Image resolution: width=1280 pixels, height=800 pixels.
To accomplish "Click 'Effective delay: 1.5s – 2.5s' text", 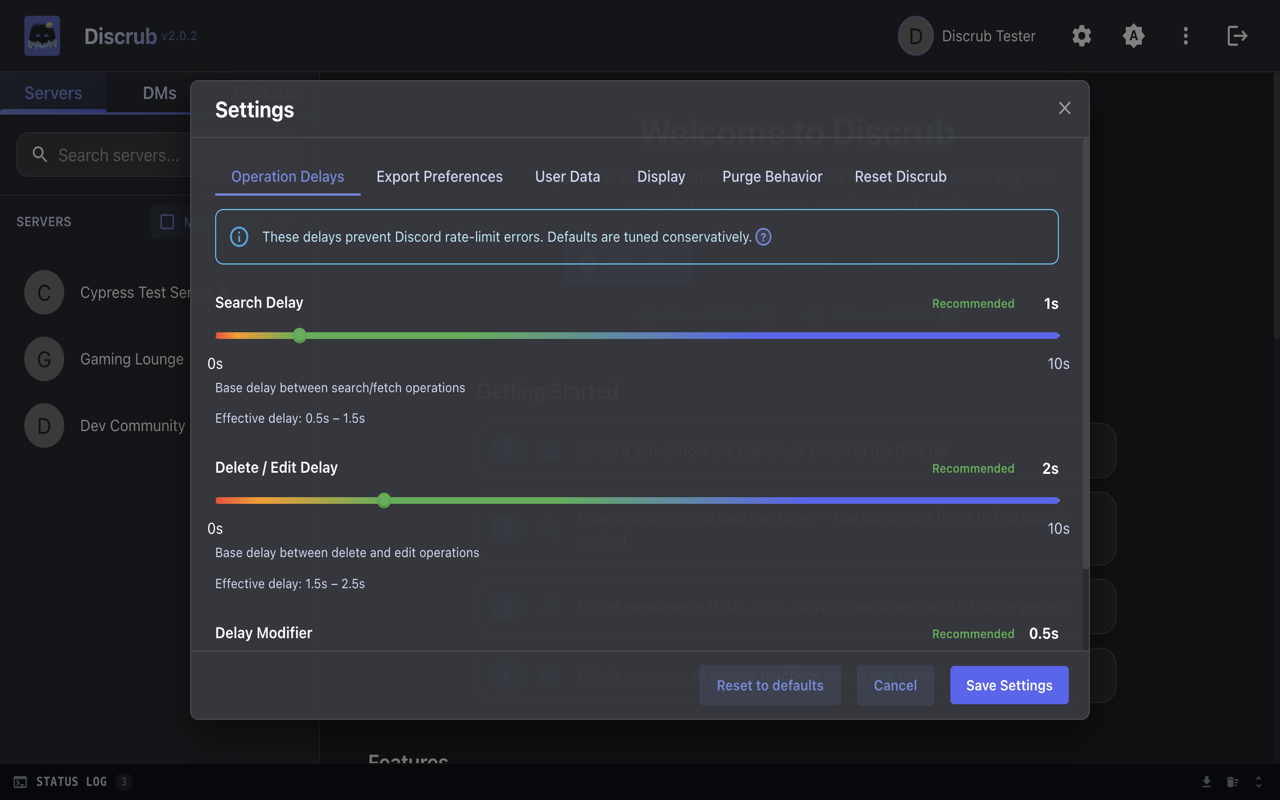I will click(290, 584).
